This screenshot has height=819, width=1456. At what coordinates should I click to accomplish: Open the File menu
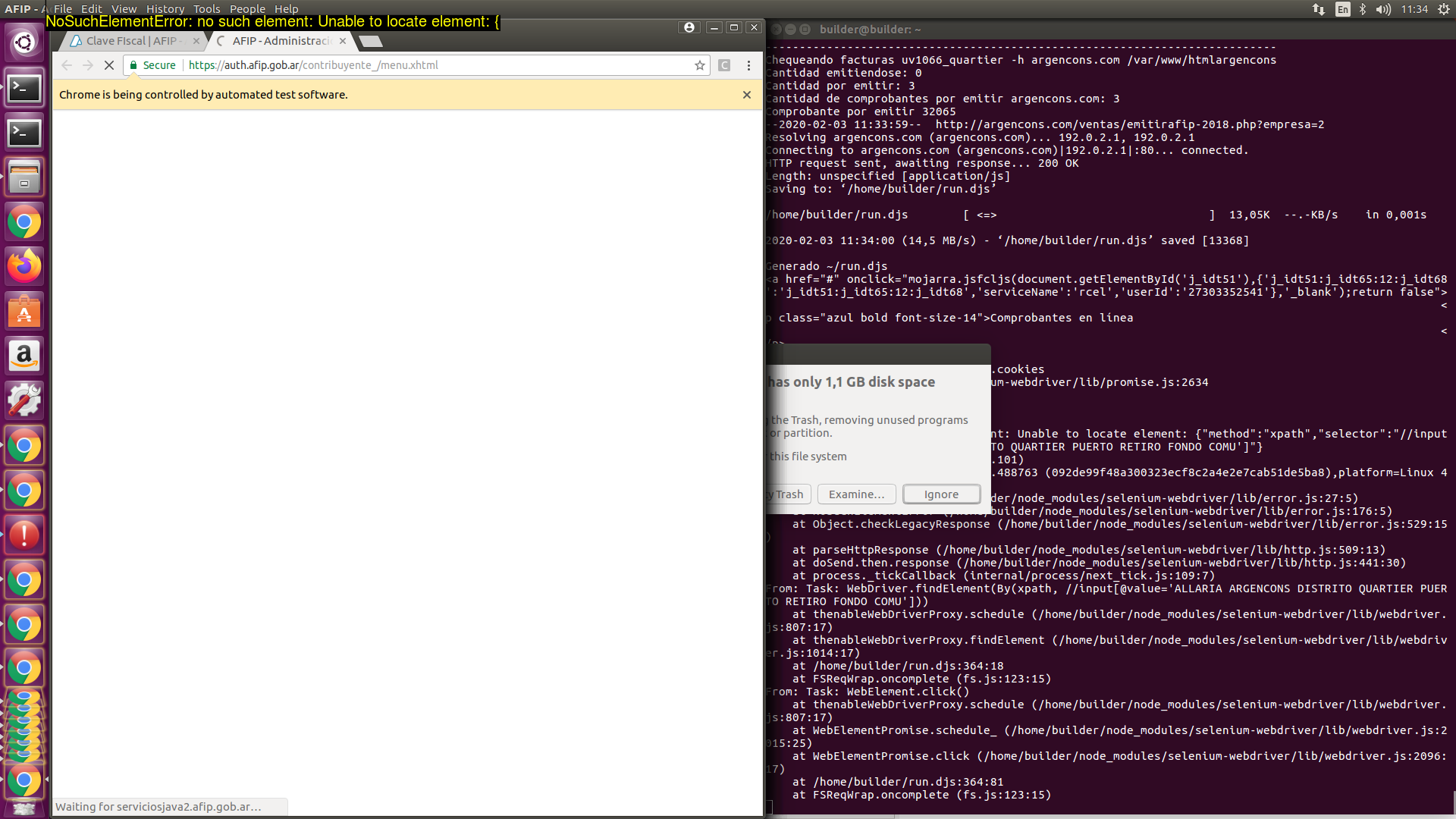[x=63, y=9]
